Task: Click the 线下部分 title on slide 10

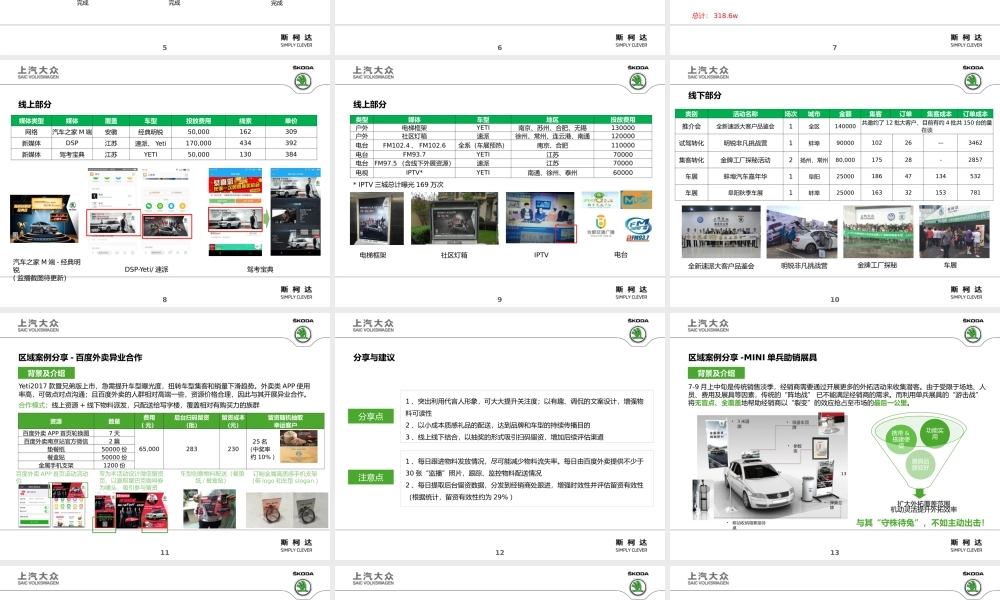Action: pos(704,96)
